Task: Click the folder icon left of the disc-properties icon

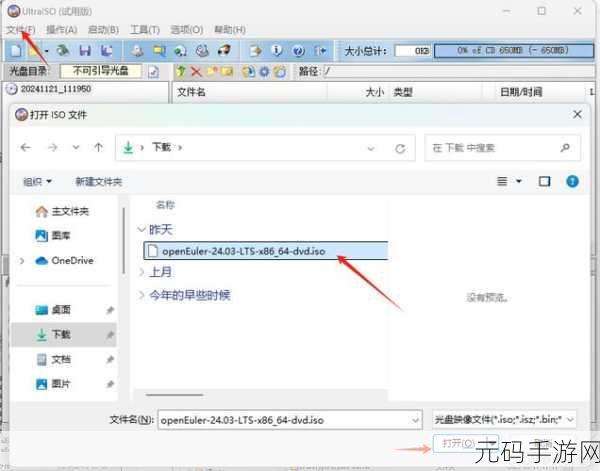Action: 228,71
